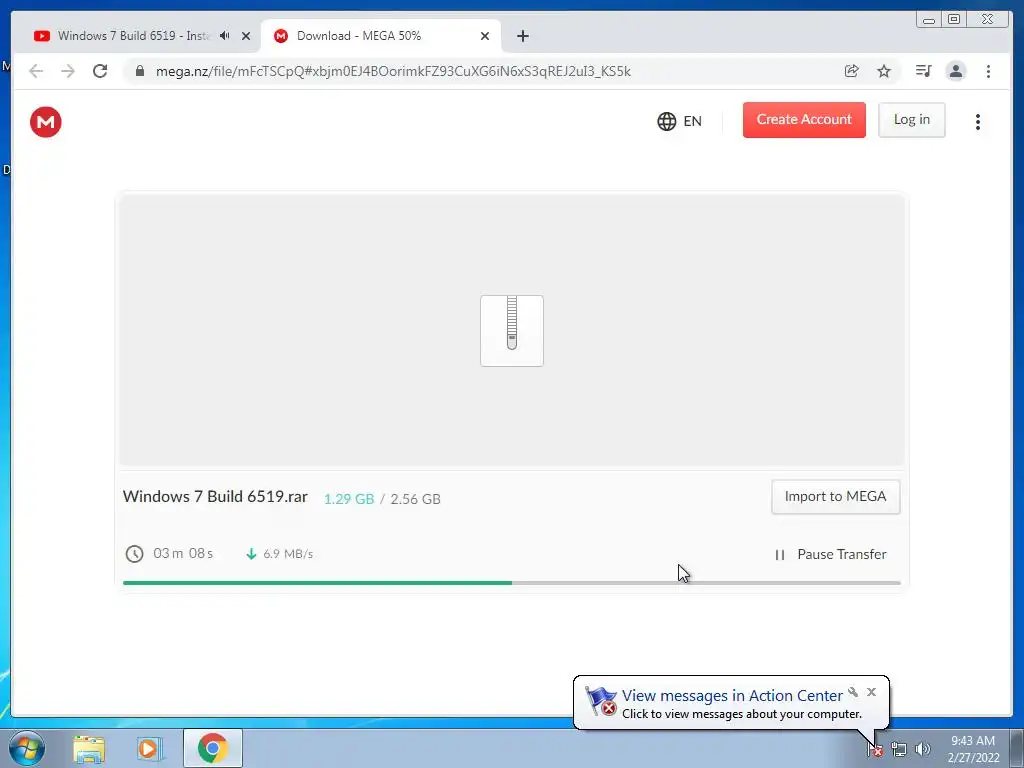Mute the YouTube tab audio icon
The height and width of the screenshot is (768, 1024).
[225, 36]
